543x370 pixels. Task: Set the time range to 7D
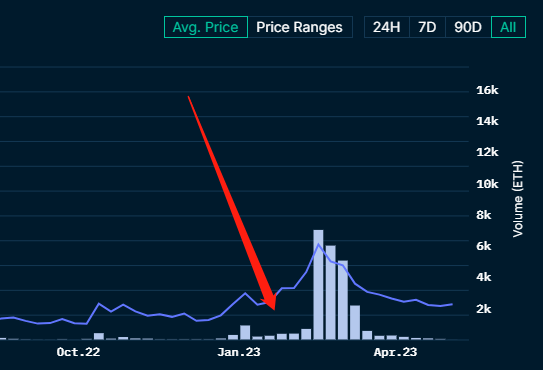(x=427, y=27)
